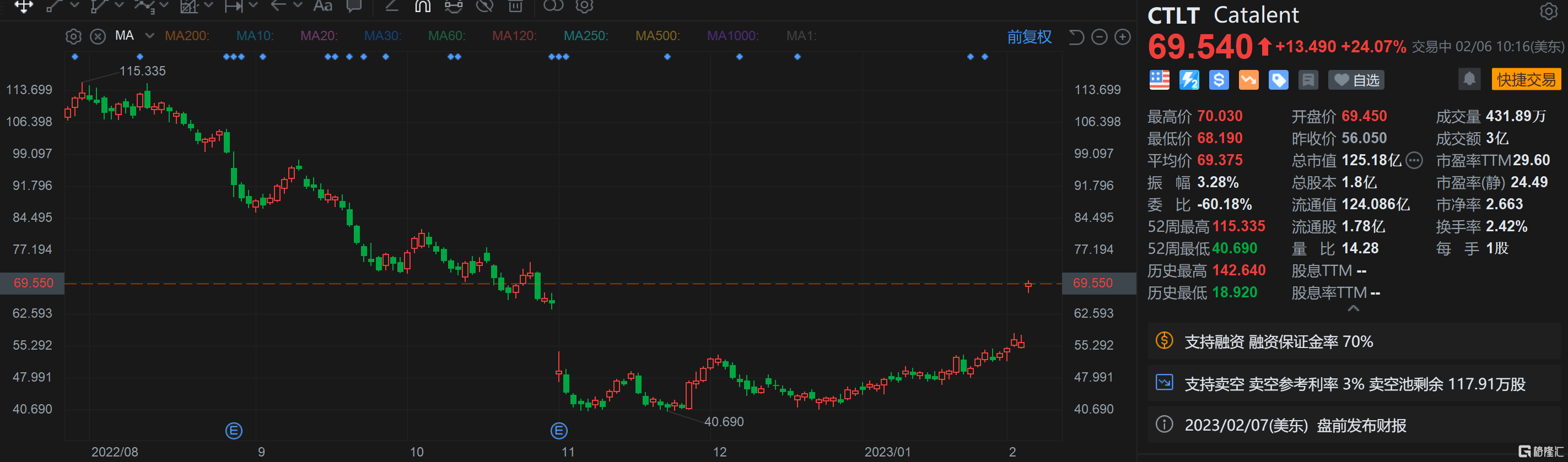
Task: Collapse the quote details with chevron up
Action: [1353, 309]
